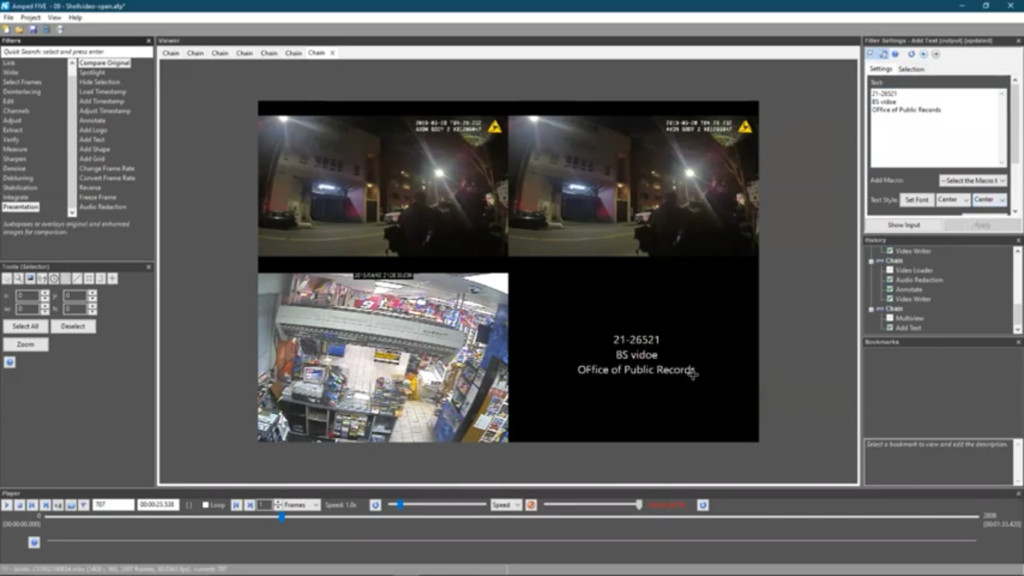Viewport: 1024px width, 576px height.
Task: Select the magnifier tool in Tools panel
Action: point(19,279)
